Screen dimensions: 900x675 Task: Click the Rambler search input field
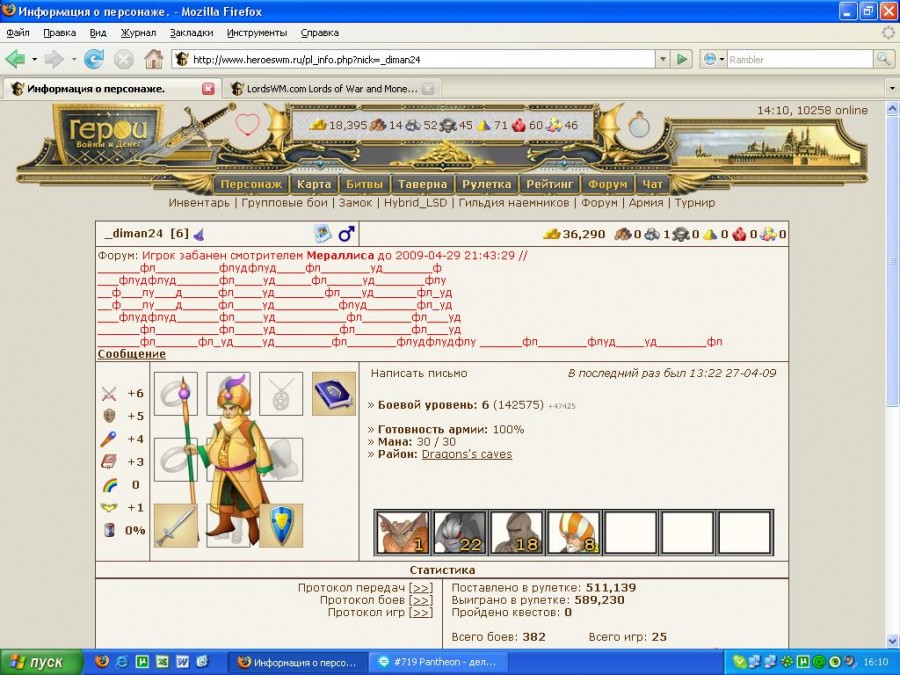[799, 59]
